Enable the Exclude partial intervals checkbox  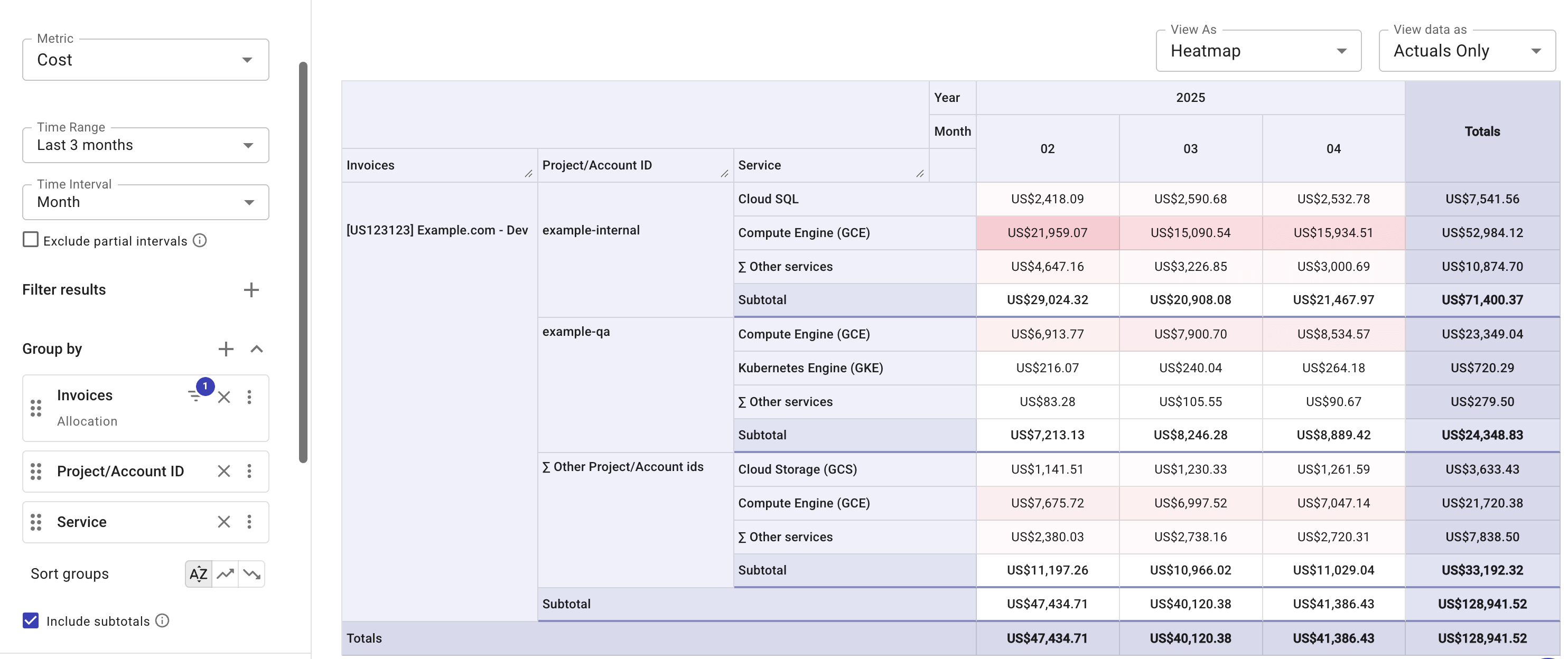click(31, 239)
